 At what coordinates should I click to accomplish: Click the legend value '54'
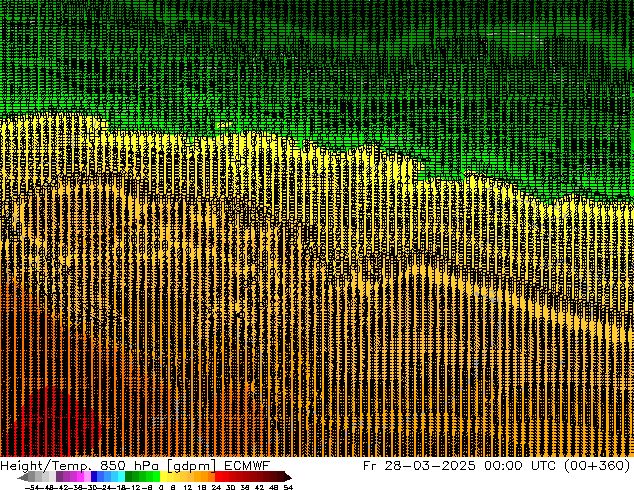point(288,487)
